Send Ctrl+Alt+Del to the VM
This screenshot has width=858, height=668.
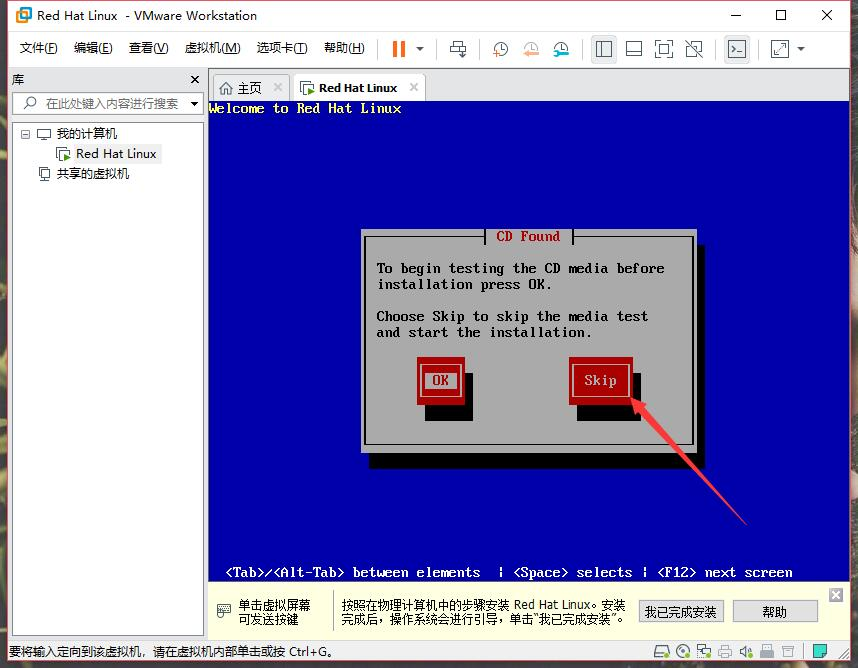458,49
